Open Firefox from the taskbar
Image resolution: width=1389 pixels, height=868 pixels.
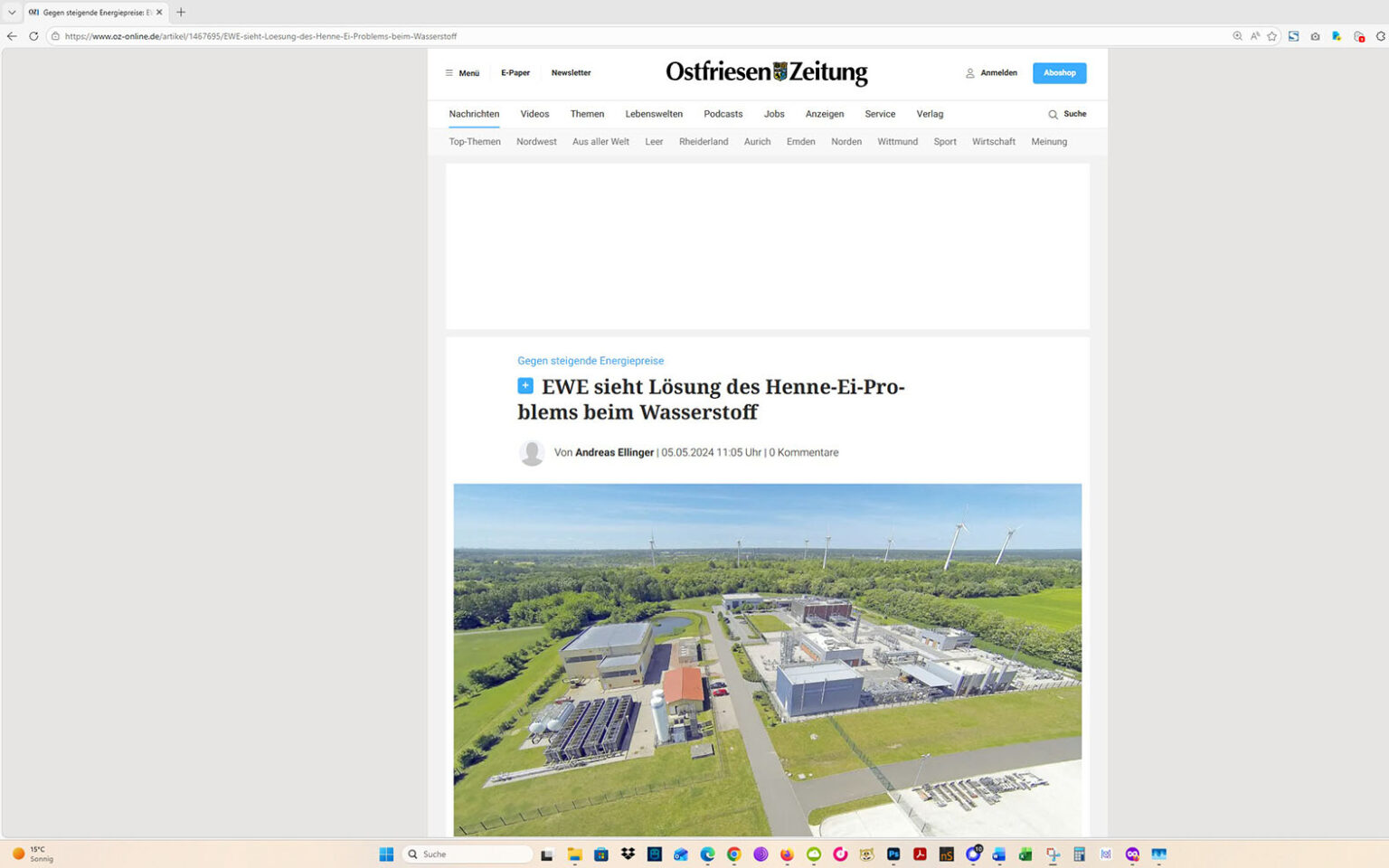tap(786, 854)
